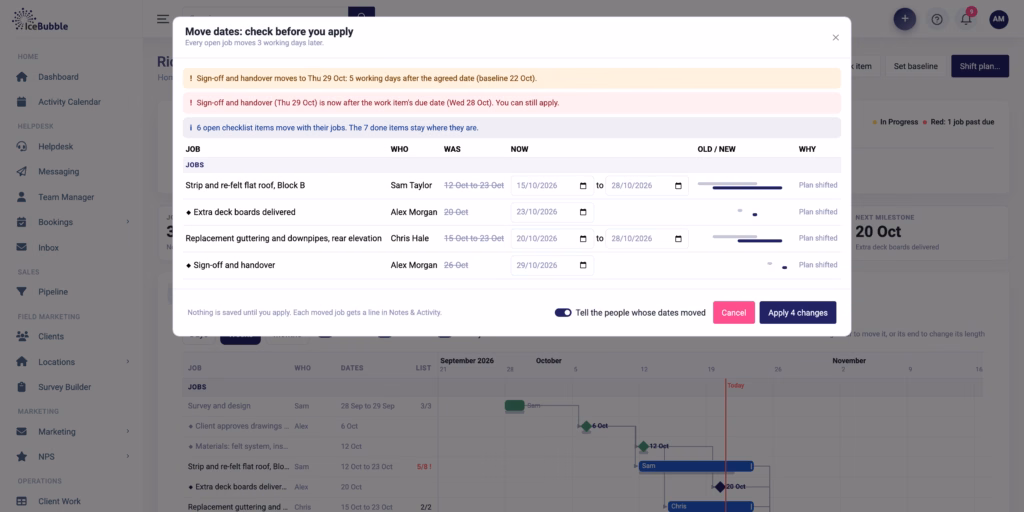The width and height of the screenshot is (1024, 512).
Task: Open Inbox envelope icon
Action: (x=22, y=248)
